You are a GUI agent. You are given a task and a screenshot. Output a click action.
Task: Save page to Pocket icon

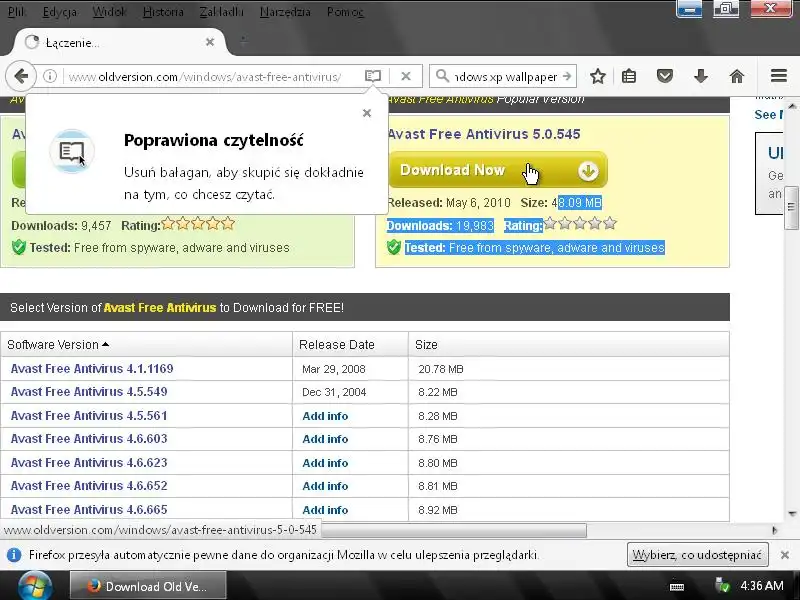tap(664, 77)
